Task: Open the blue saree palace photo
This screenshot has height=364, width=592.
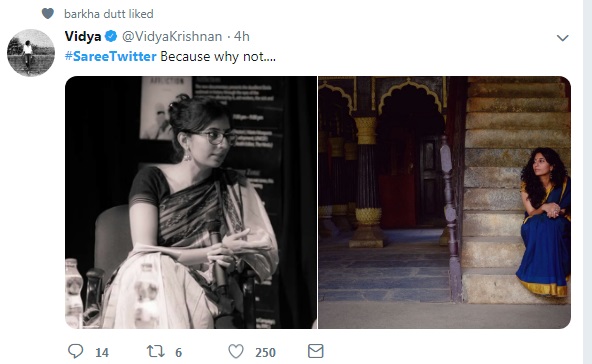Action: (444, 202)
